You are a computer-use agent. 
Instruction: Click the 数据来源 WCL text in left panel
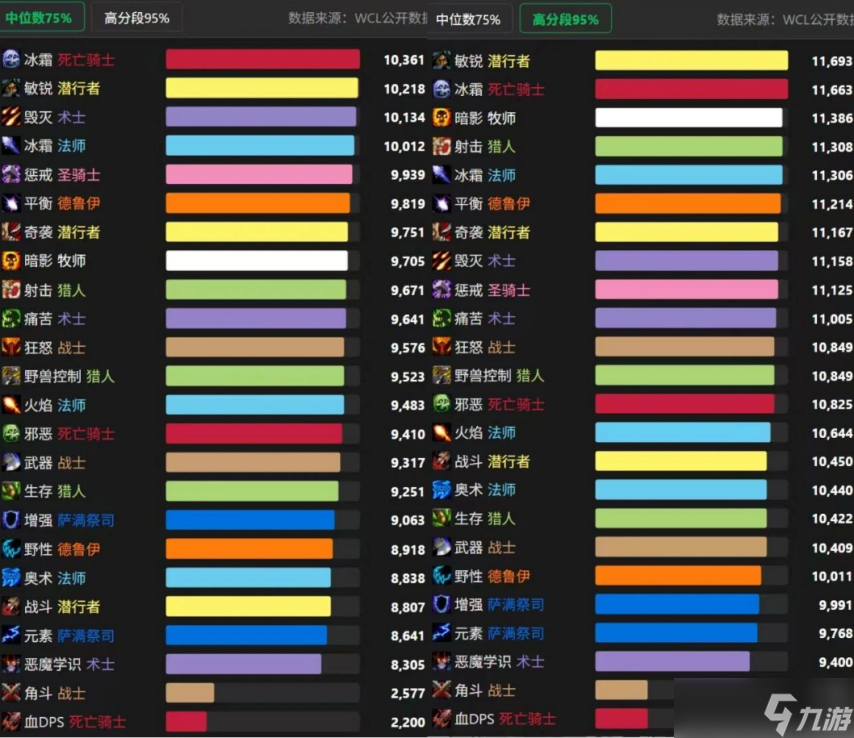click(358, 18)
